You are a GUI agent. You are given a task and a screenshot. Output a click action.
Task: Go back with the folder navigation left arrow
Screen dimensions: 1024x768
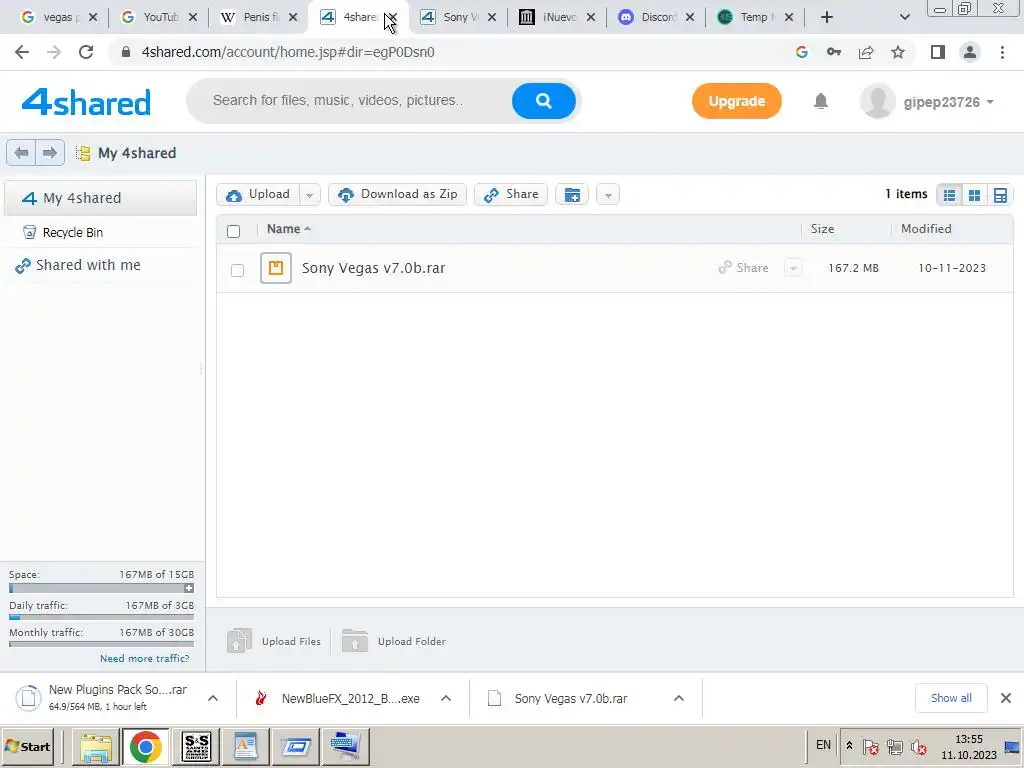(21, 153)
